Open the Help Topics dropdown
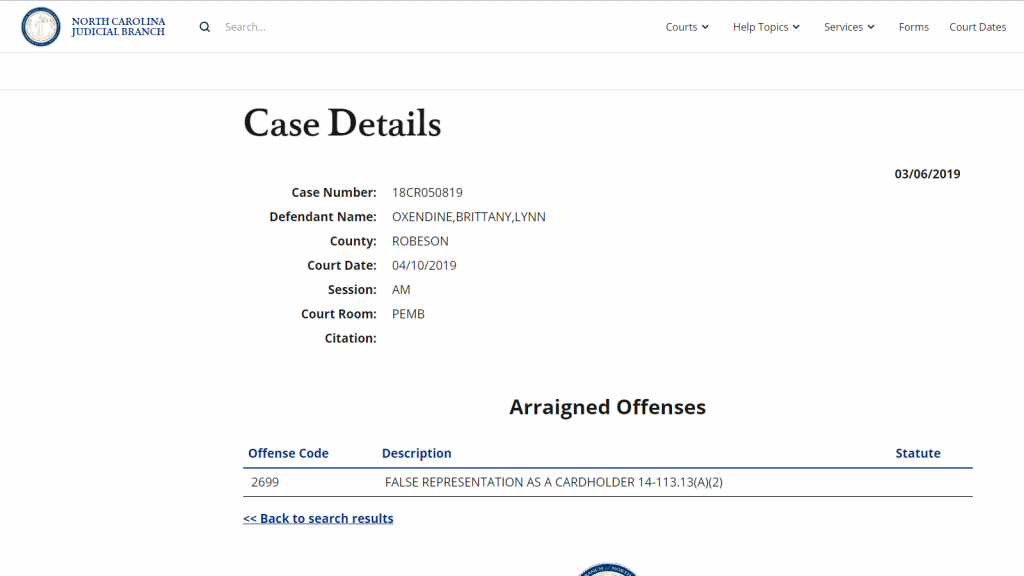This screenshot has height=576, width=1024. click(766, 27)
